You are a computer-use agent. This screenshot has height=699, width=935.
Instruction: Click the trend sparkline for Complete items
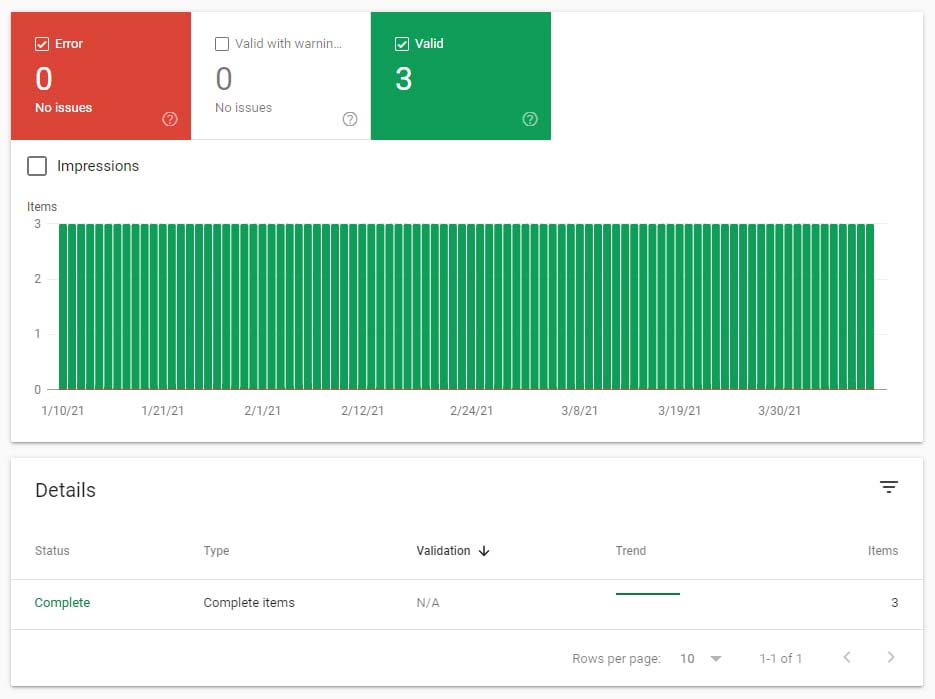(x=648, y=592)
